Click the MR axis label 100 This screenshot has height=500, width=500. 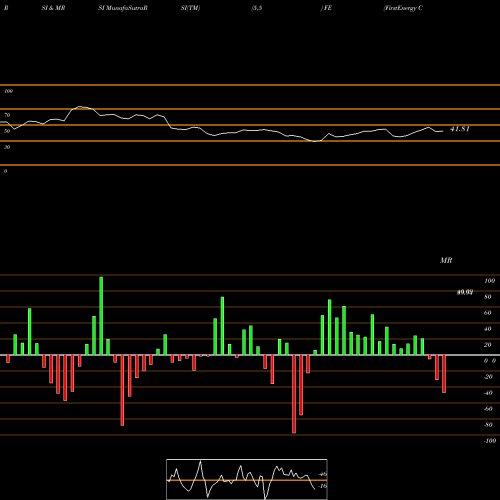click(x=489, y=281)
